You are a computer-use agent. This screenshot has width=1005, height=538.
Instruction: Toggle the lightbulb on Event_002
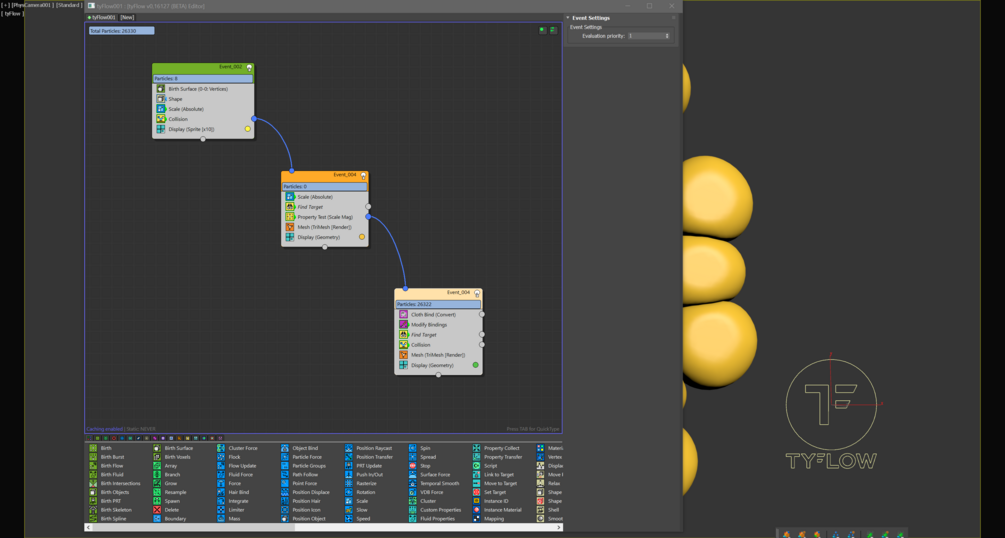pyautogui.click(x=249, y=67)
